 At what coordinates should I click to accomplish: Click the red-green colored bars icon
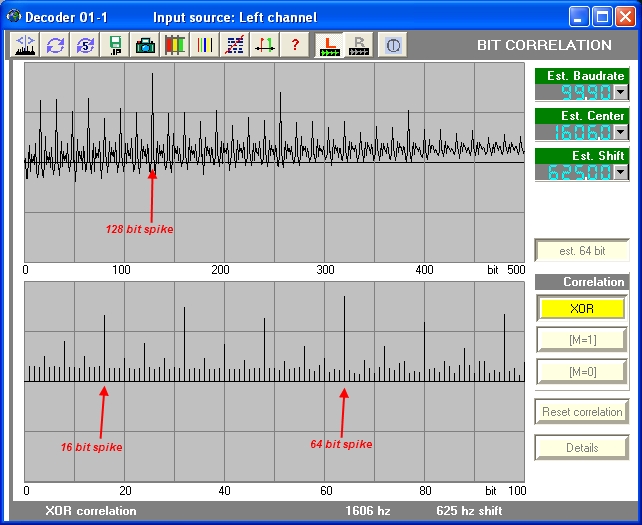pos(175,45)
